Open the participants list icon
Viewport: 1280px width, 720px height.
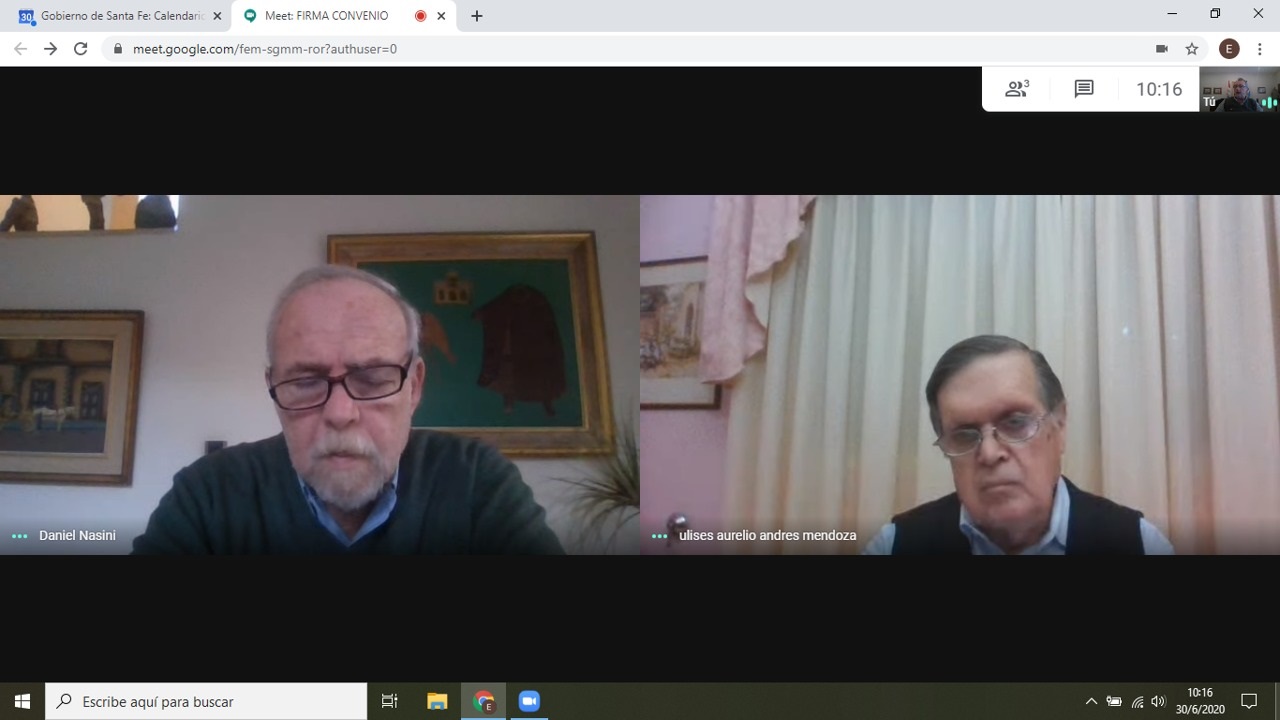pyautogui.click(x=1016, y=89)
